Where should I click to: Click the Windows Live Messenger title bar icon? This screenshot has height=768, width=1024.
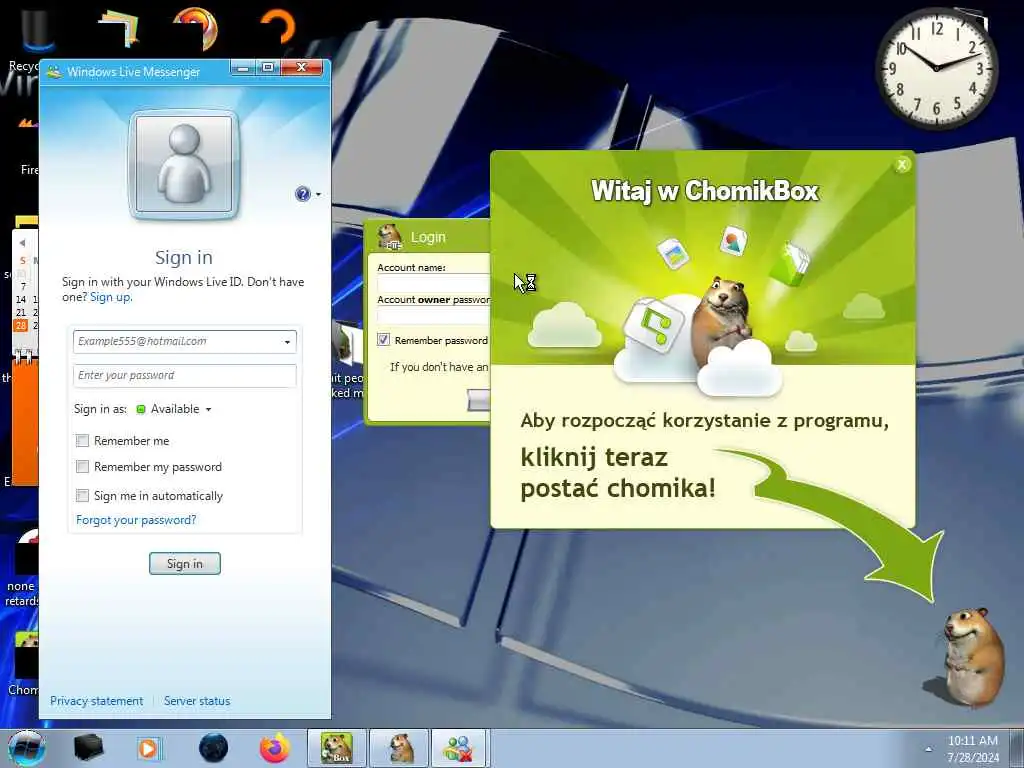(54, 72)
